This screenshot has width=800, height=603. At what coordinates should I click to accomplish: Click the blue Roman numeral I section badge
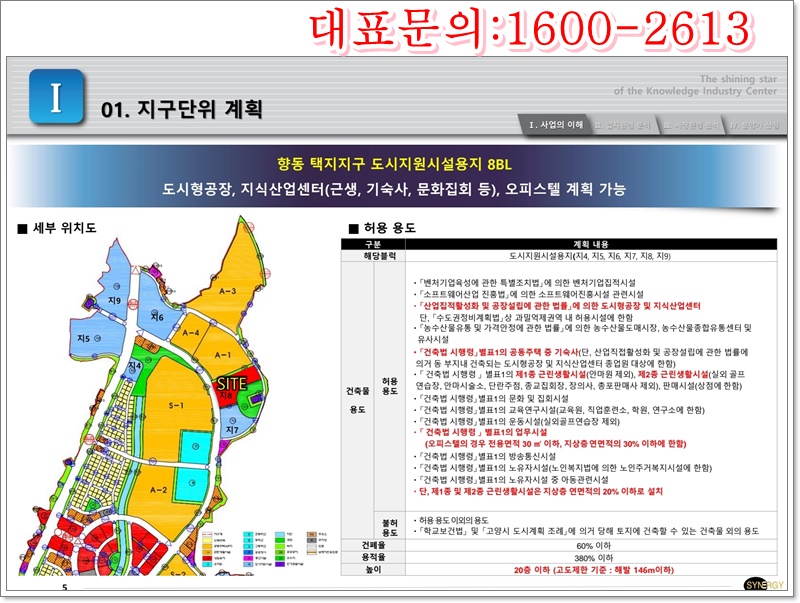pyautogui.click(x=56, y=96)
